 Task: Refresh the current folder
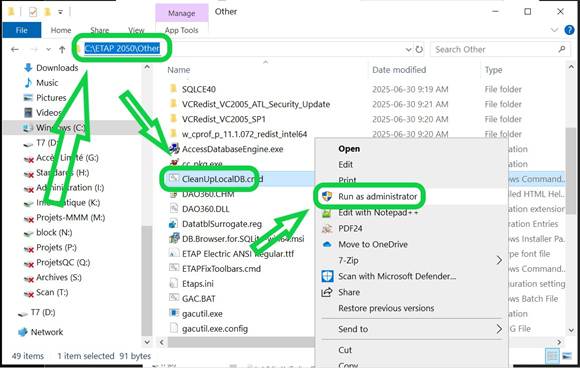(419, 49)
